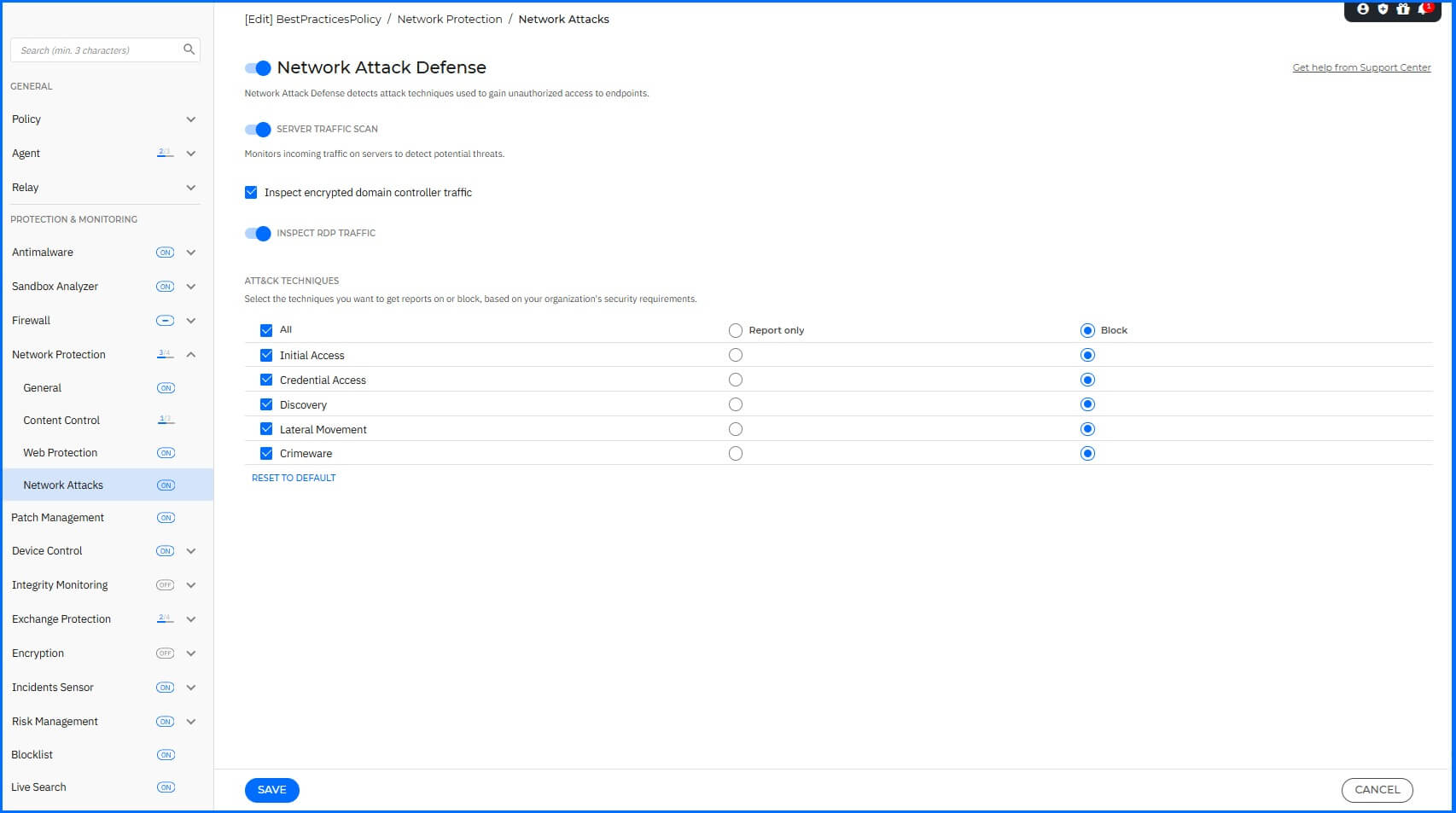Turn off Server Traffic Scan
The height and width of the screenshot is (813, 1456).
(x=257, y=129)
